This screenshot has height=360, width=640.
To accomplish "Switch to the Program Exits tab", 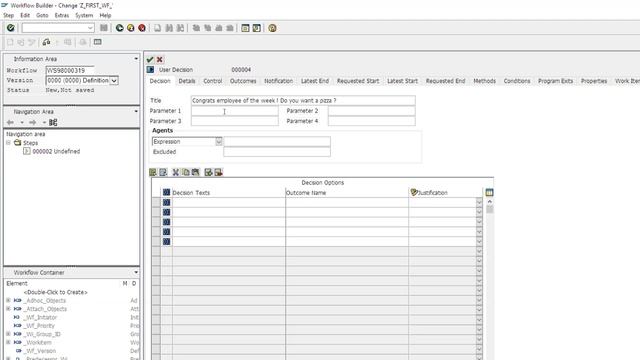I will point(555,81).
